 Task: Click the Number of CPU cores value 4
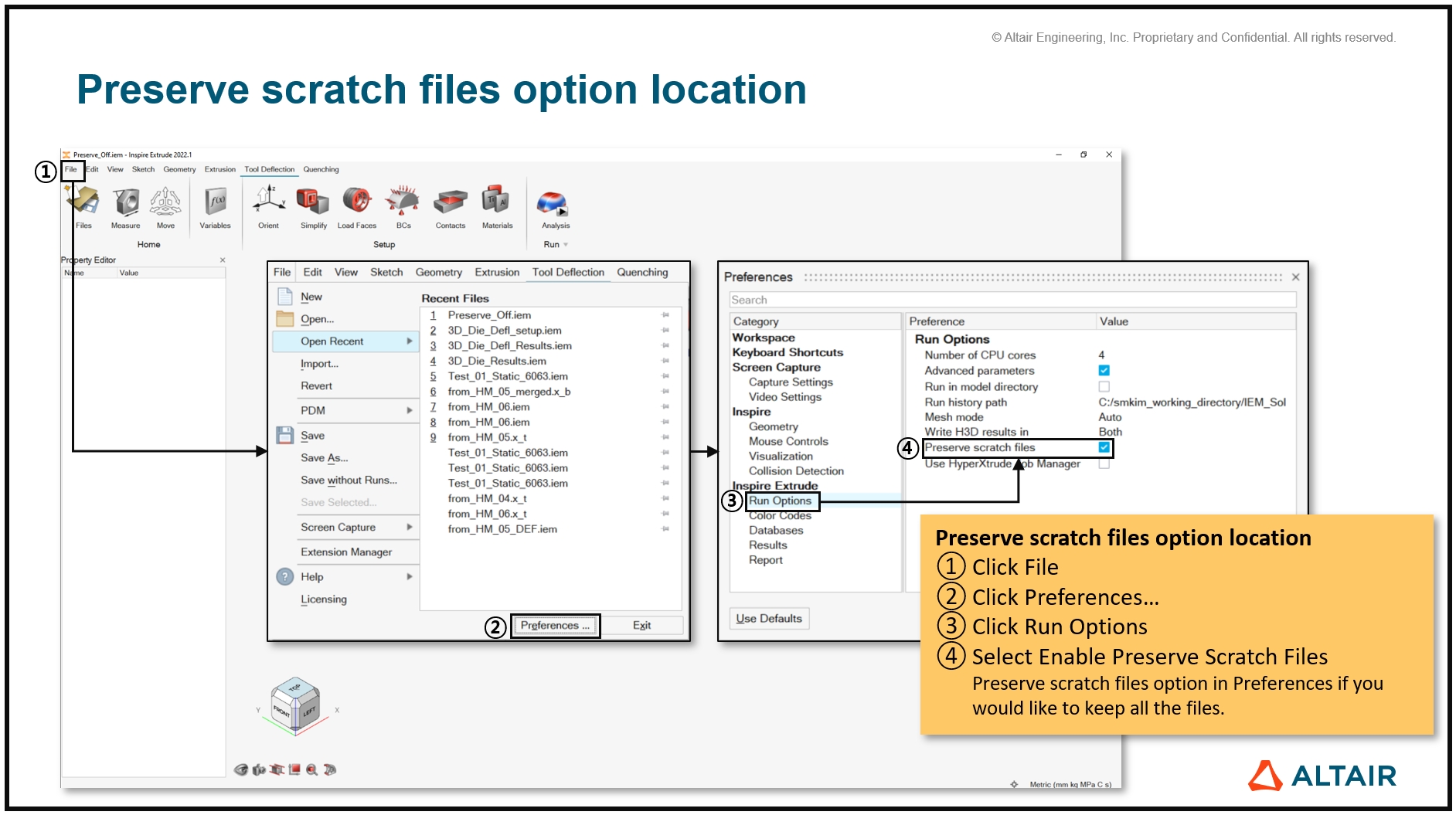(x=1101, y=355)
